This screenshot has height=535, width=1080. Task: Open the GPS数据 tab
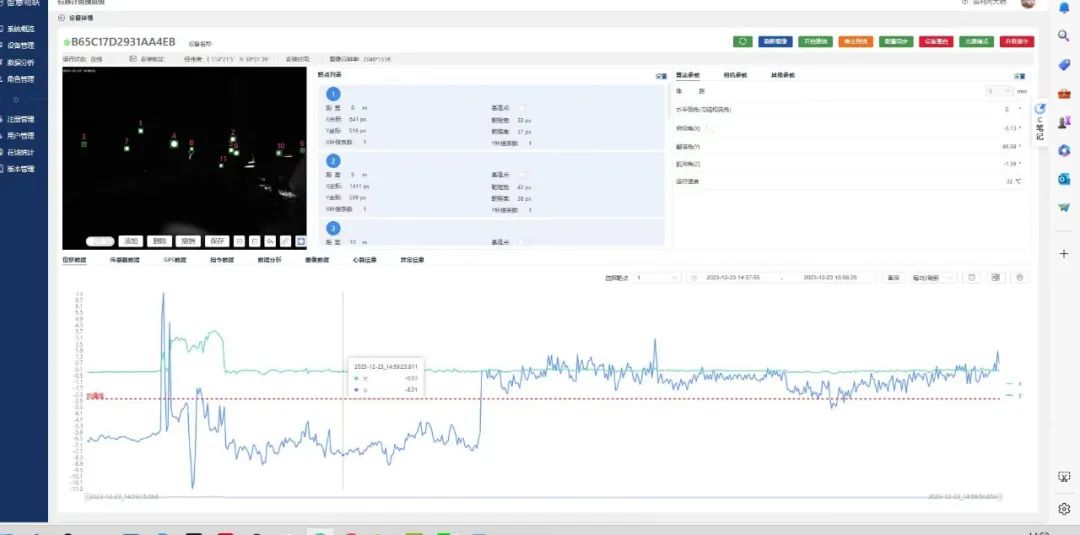coord(175,260)
